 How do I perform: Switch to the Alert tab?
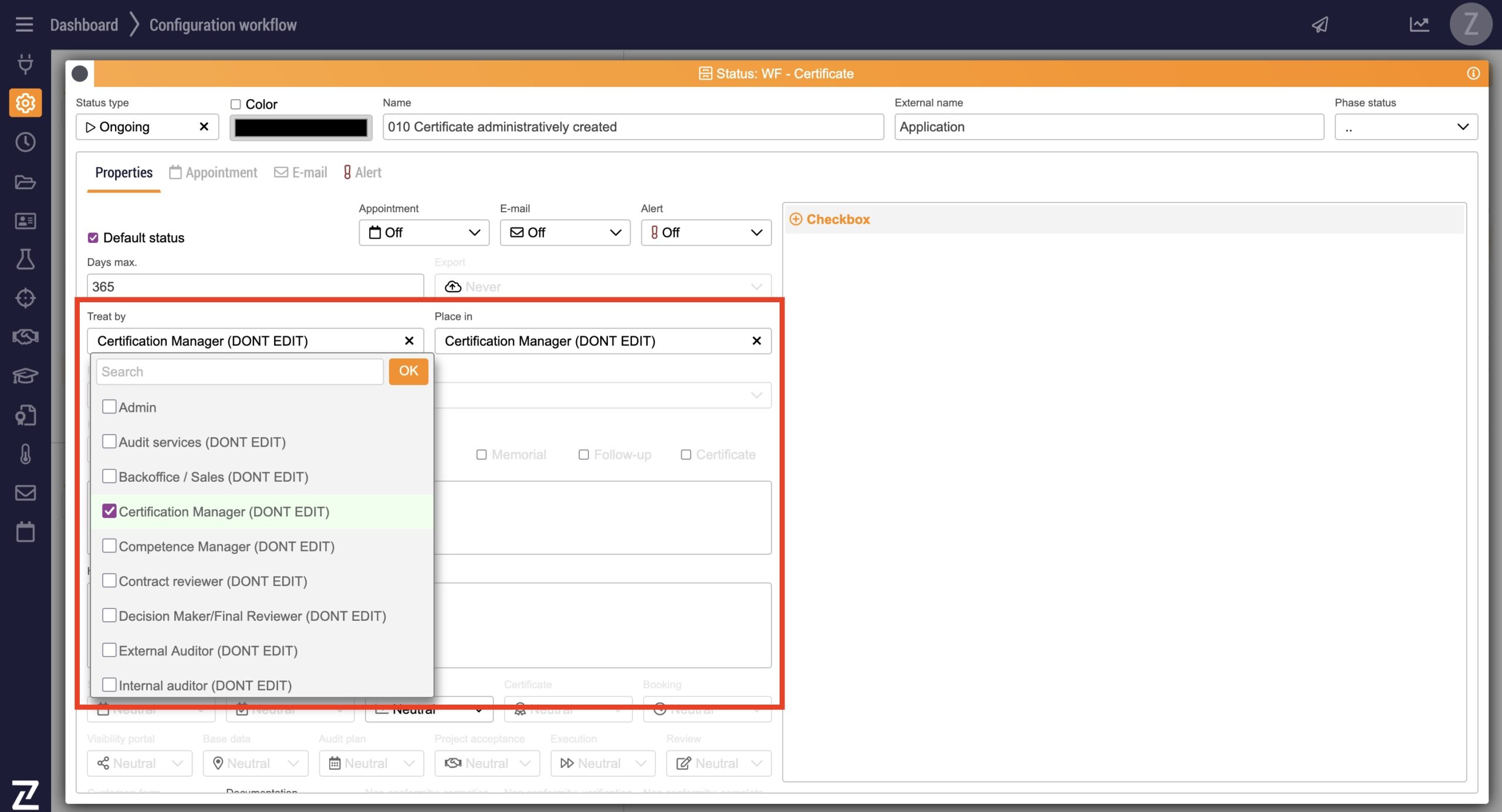[x=362, y=172]
